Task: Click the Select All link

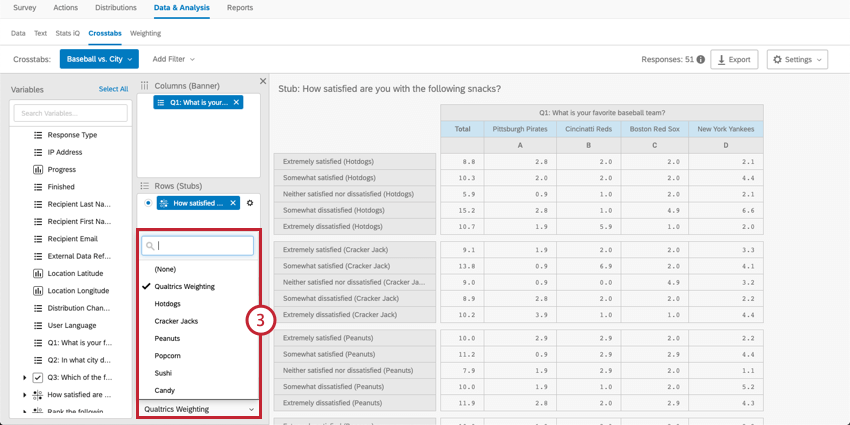Action: [x=113, y=89]
